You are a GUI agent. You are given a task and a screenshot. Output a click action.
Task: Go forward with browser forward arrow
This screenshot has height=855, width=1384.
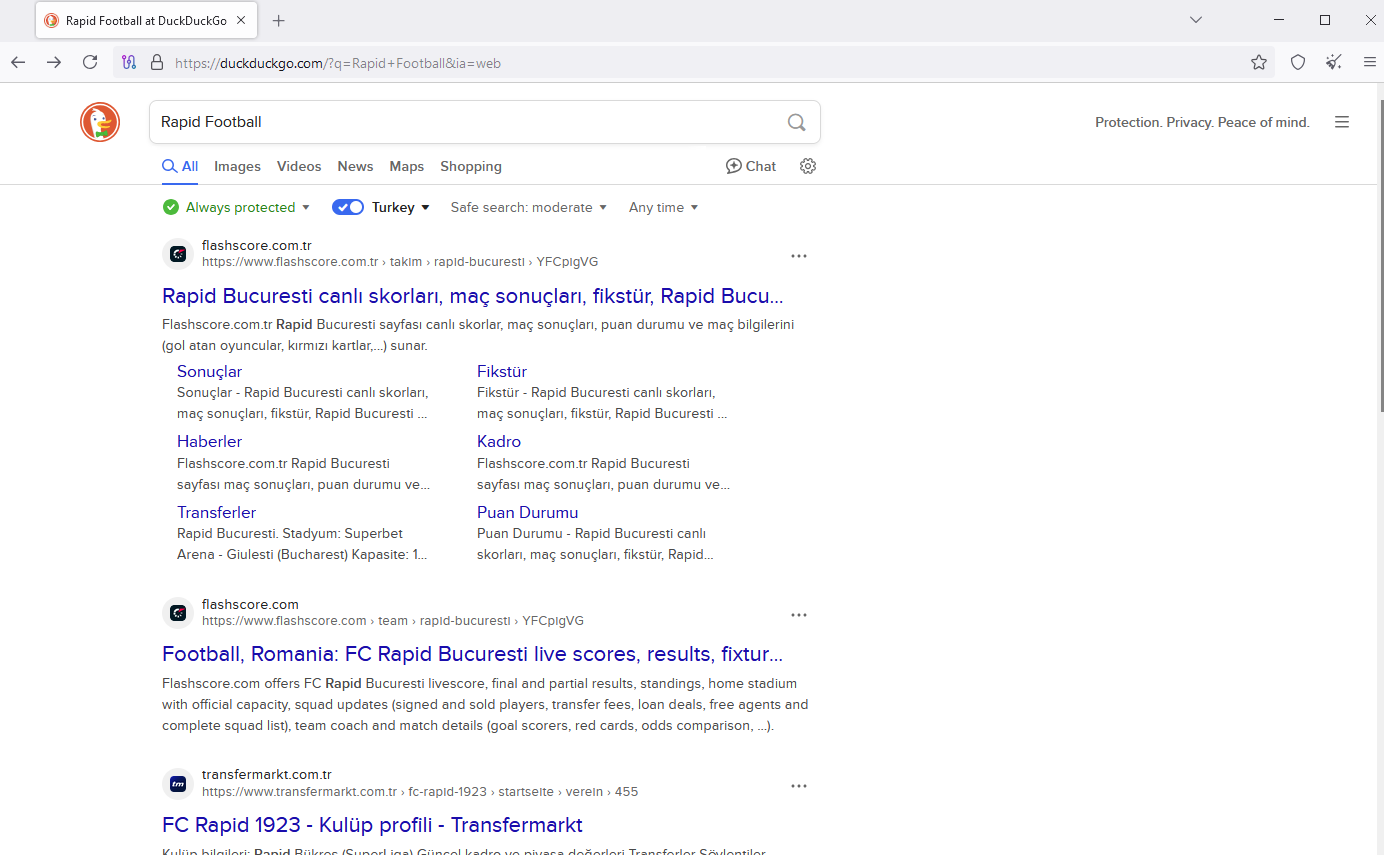tap(54, 62)
